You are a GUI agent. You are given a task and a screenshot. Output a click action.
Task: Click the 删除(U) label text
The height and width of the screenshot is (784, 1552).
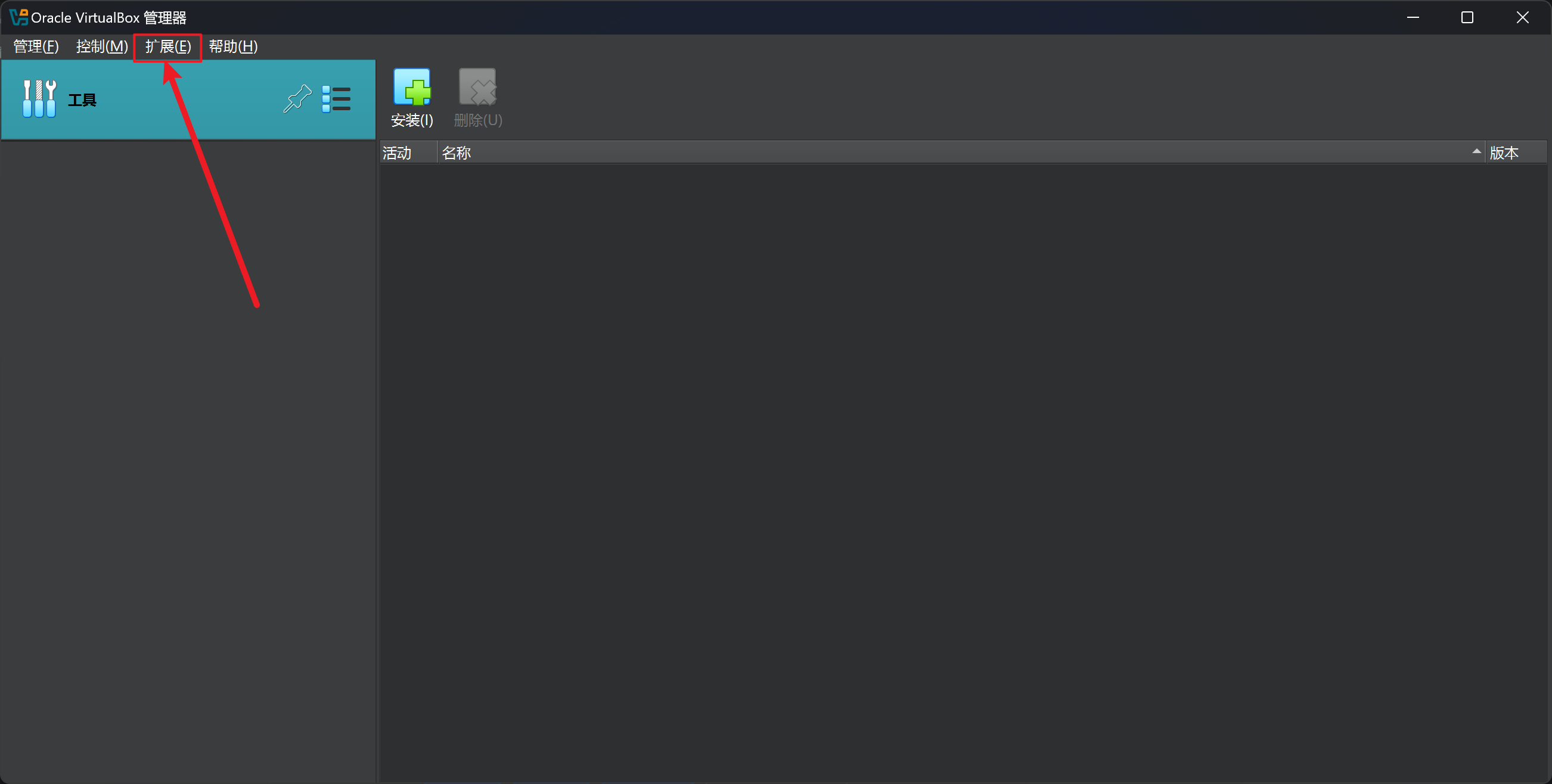point(478,120)
